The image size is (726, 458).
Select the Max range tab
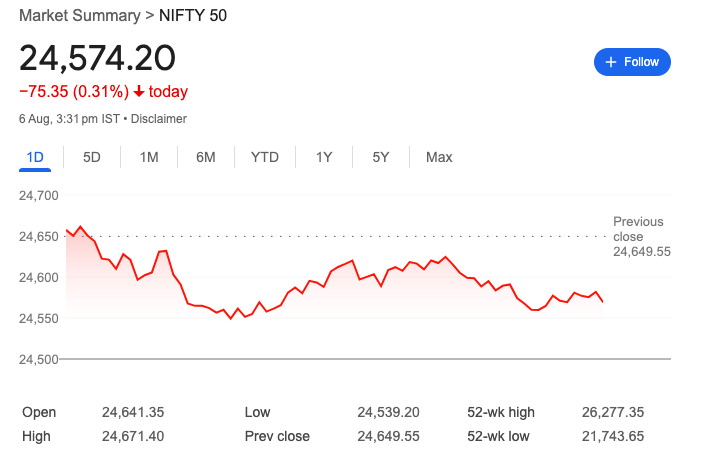coord(439,157)
